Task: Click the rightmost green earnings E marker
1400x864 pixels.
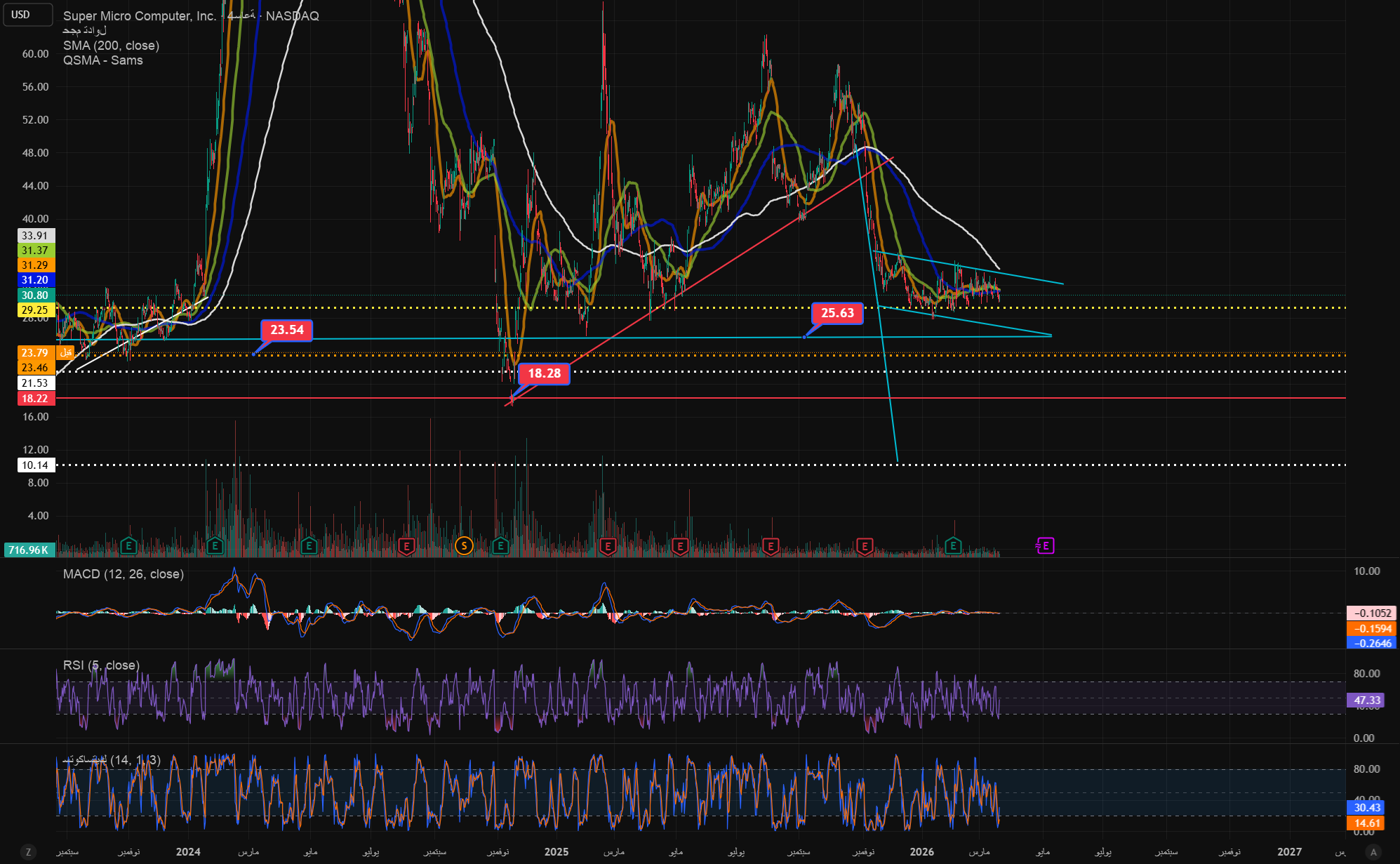Action: point(952,545)
